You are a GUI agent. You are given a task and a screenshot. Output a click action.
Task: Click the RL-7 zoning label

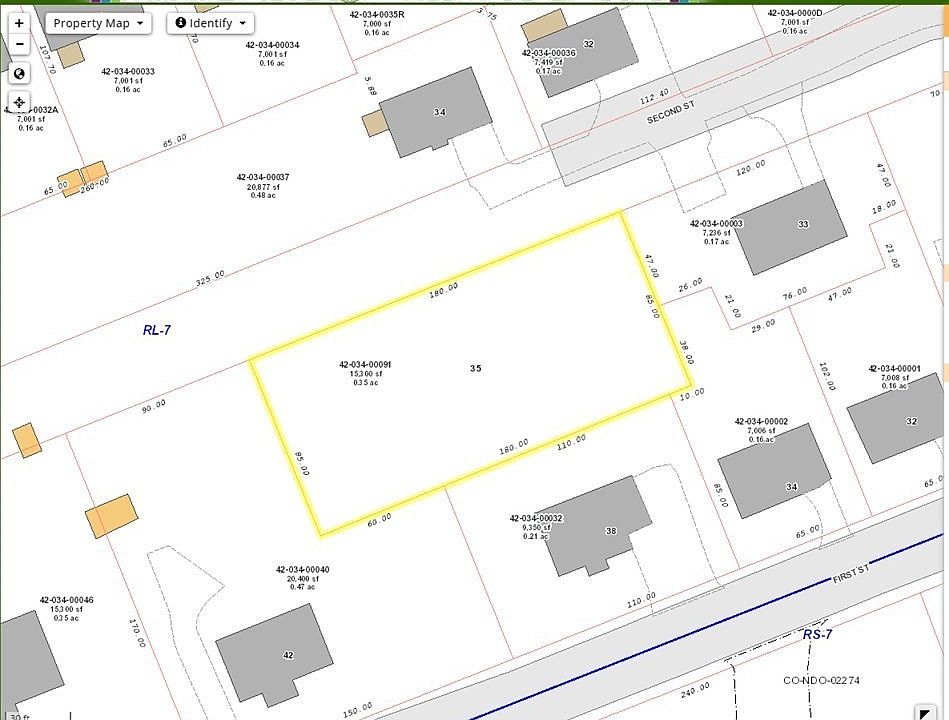(157, 330)
